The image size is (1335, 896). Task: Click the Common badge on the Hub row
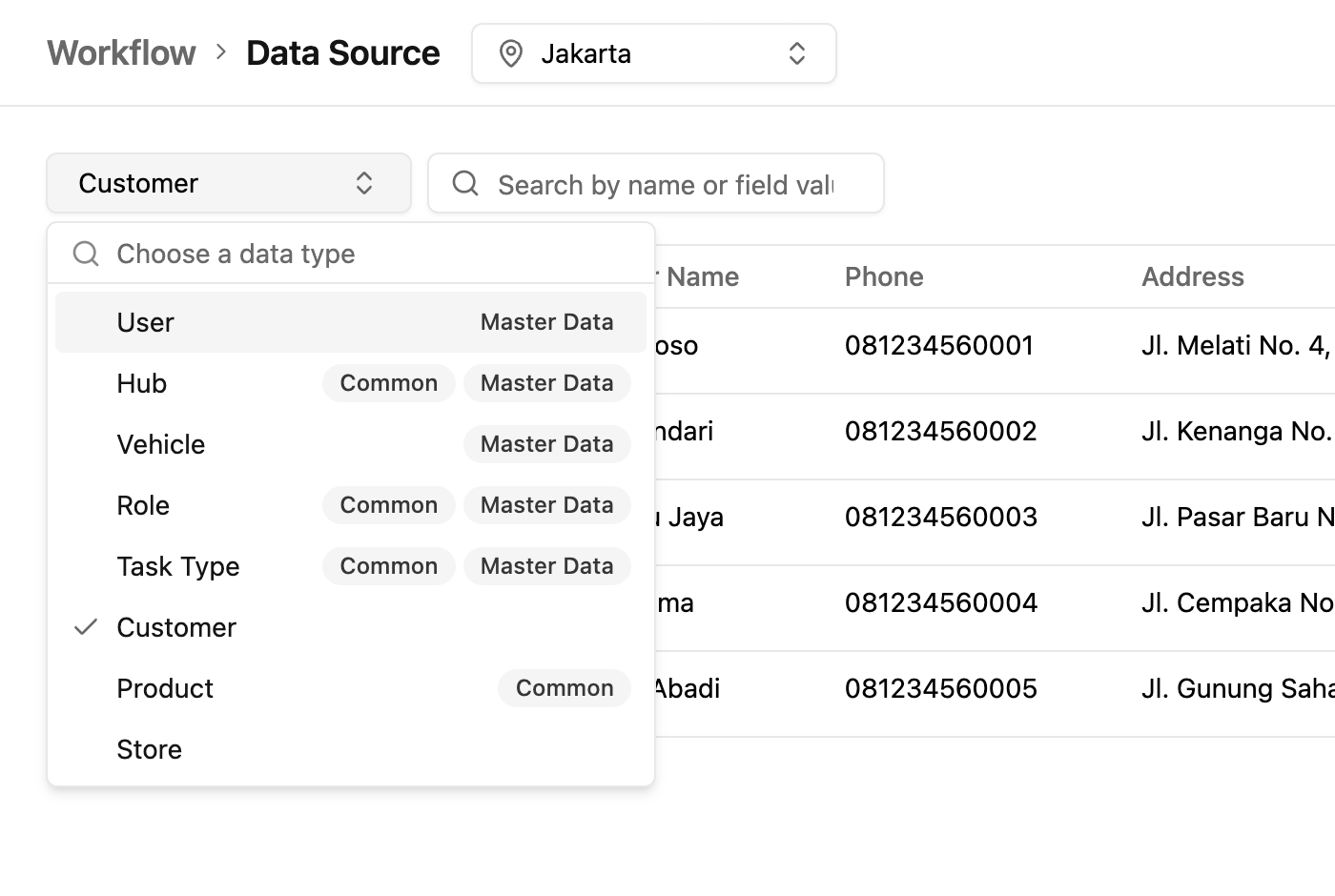(x=389, y=383)
